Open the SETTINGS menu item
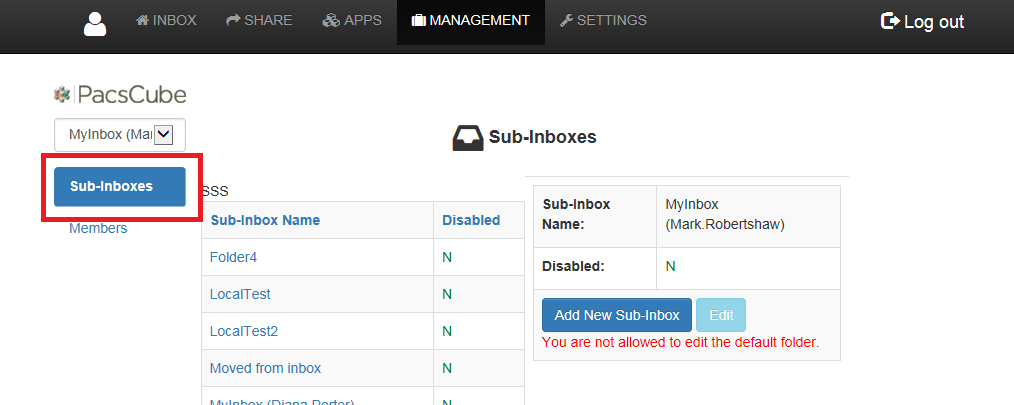Screen dimensions: 1014x405 603,21
